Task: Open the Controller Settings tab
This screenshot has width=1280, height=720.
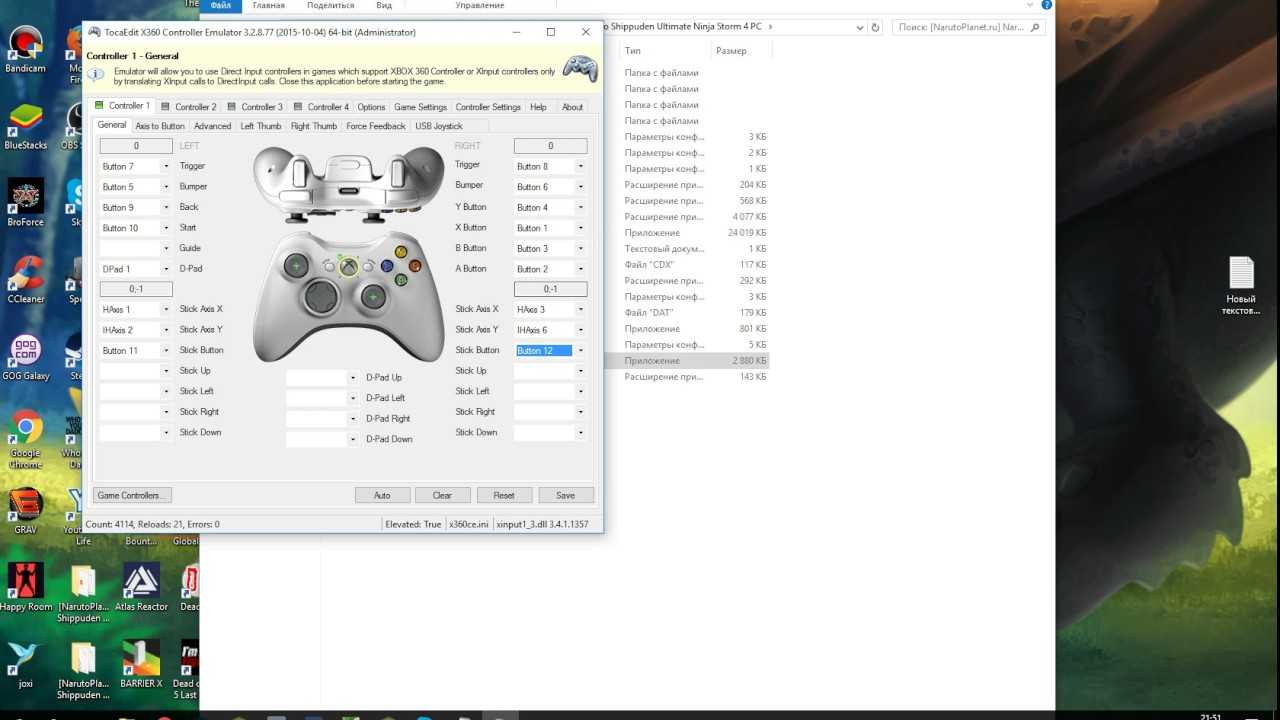Action: (x=488, y=107)
